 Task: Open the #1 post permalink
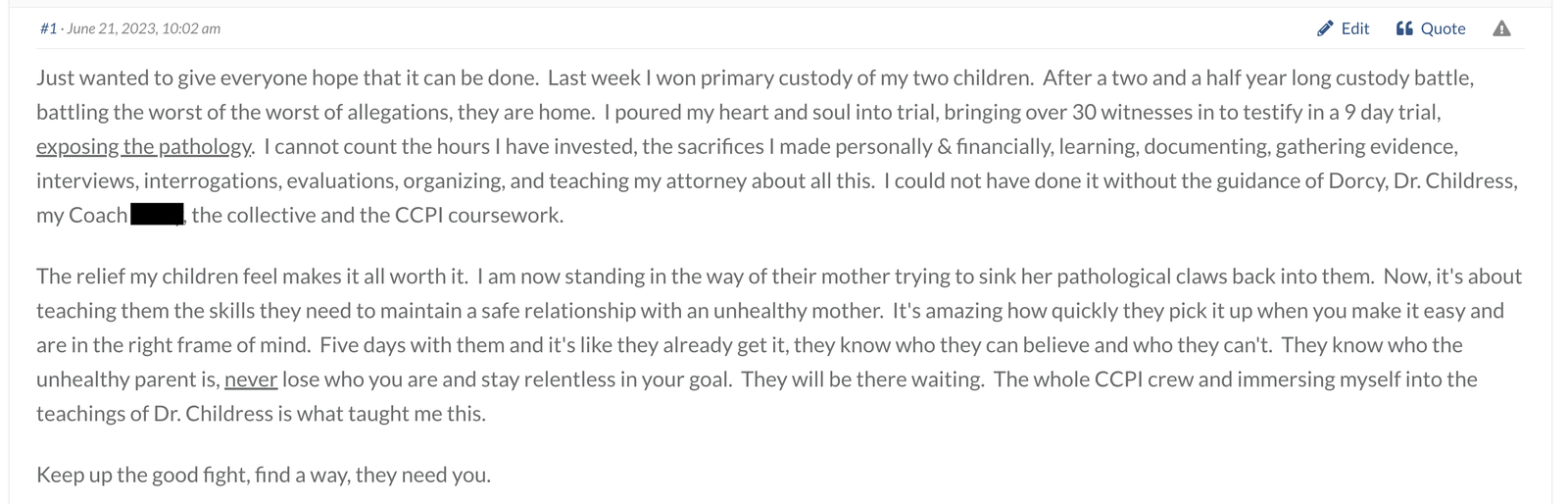coord(48,28)
